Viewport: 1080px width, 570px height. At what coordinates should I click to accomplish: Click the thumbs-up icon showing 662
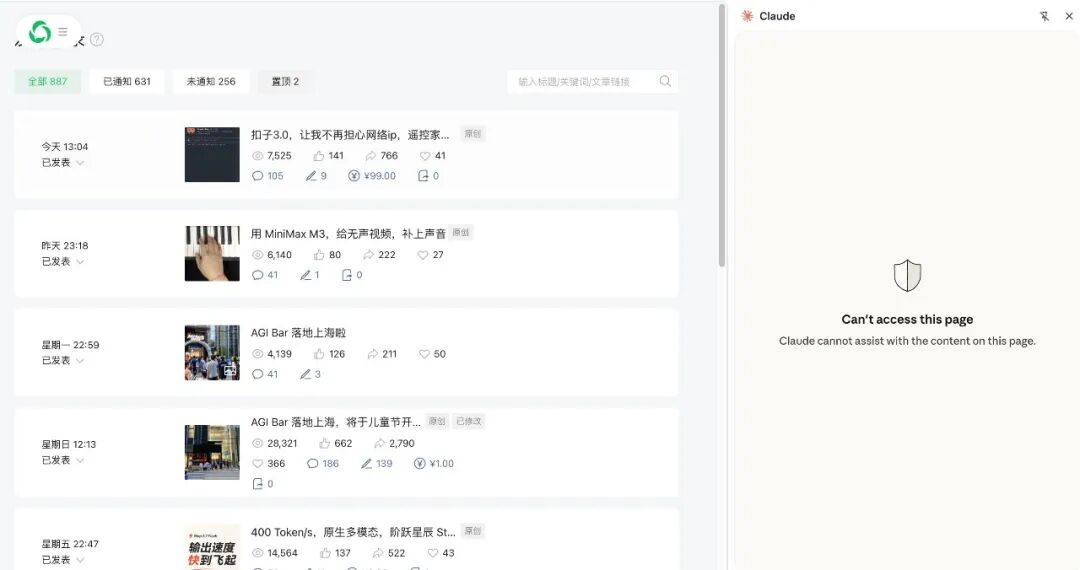click(x=324, y=443)
